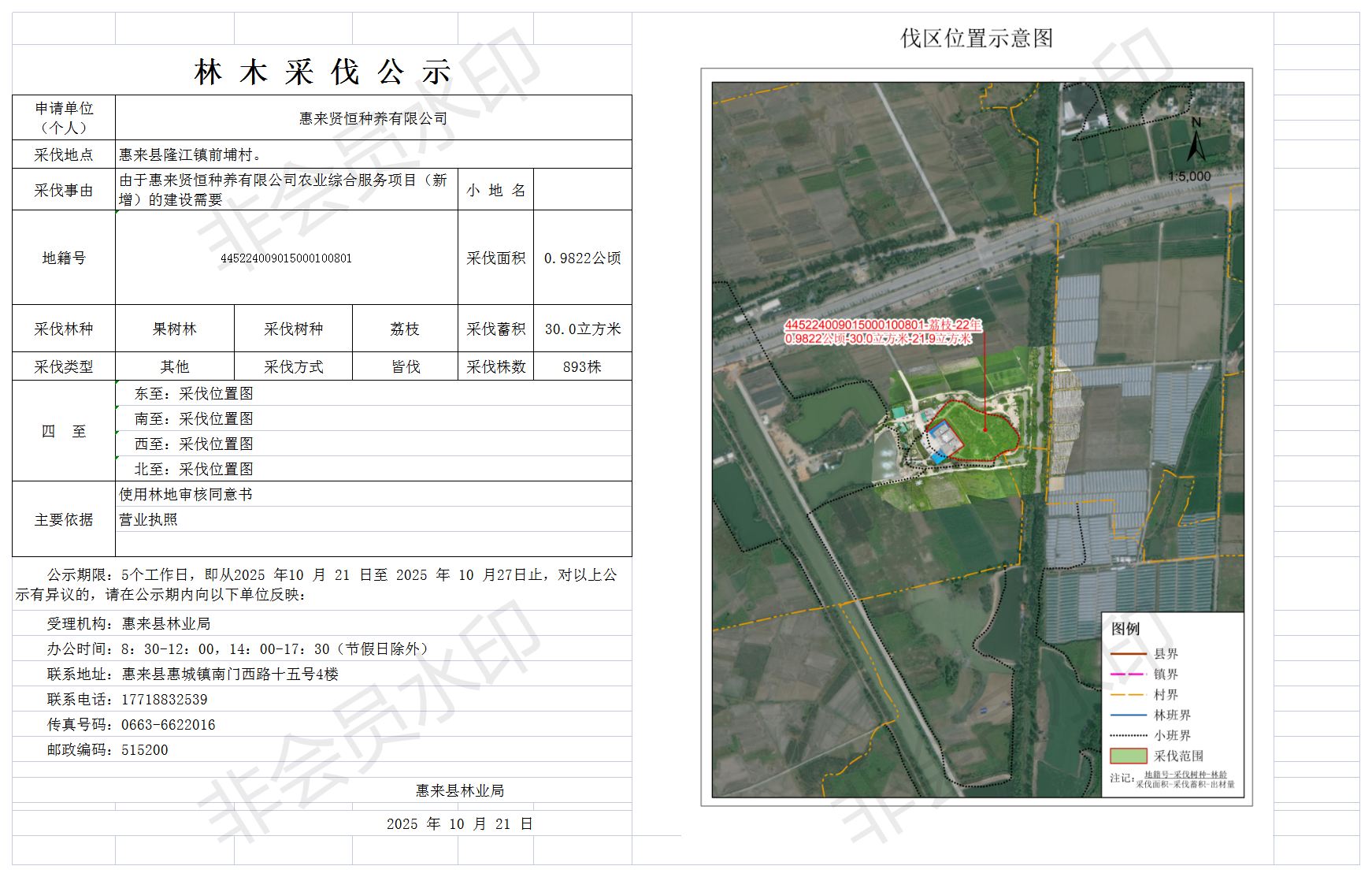
Task: Select the empty 小地名 value cell
Action: [x=582, y=190]
